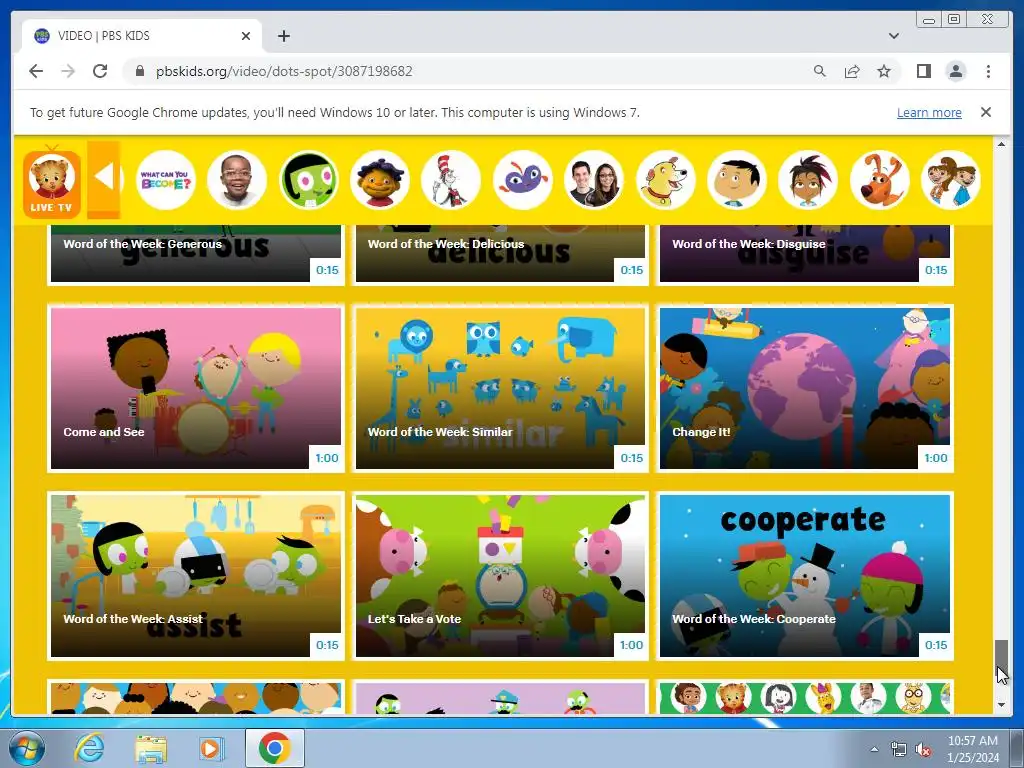Play Word of the Week: Disguise video
Screen dimensions: 1024x768
pyautogui.click(x=805, y=253)
